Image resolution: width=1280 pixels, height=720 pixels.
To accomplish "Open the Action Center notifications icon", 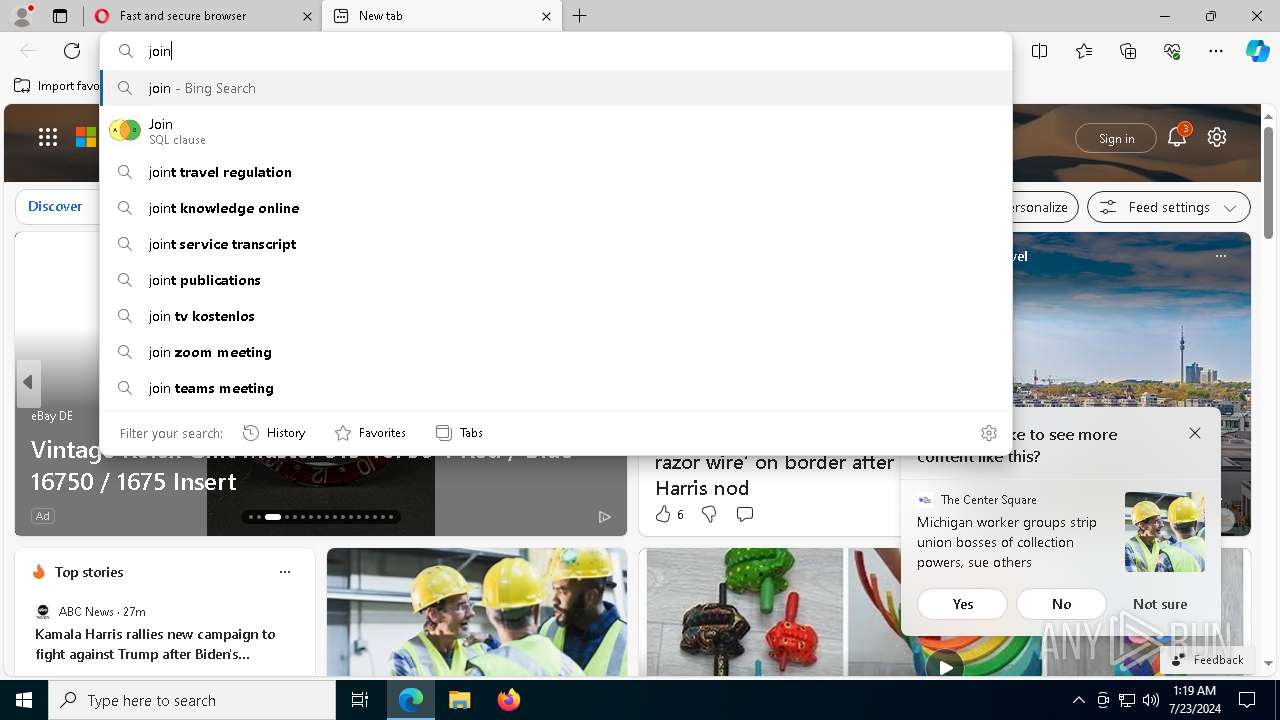I will [x=1247, y=700].
